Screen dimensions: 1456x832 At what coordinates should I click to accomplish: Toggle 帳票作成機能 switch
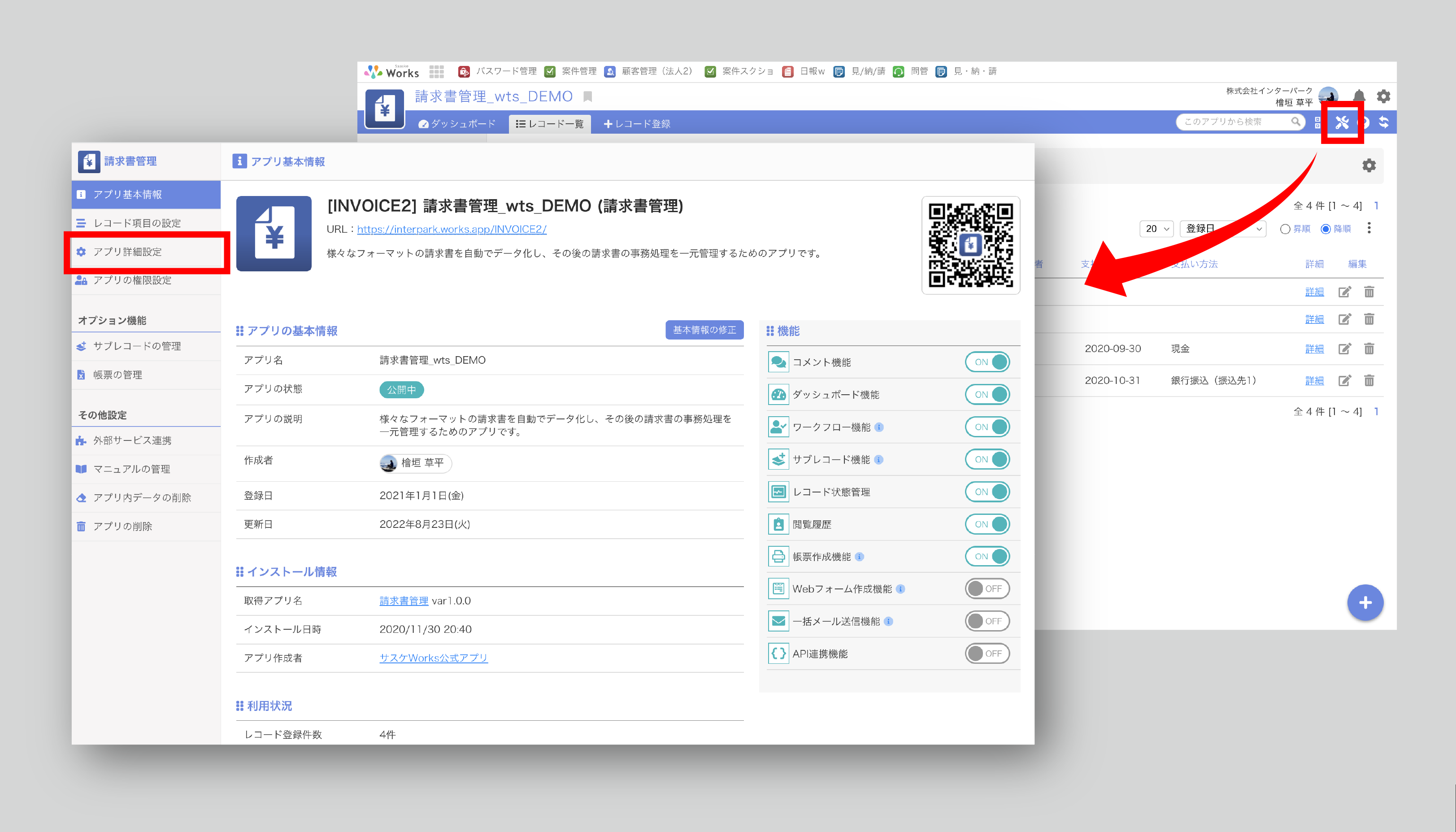[987, 557]
